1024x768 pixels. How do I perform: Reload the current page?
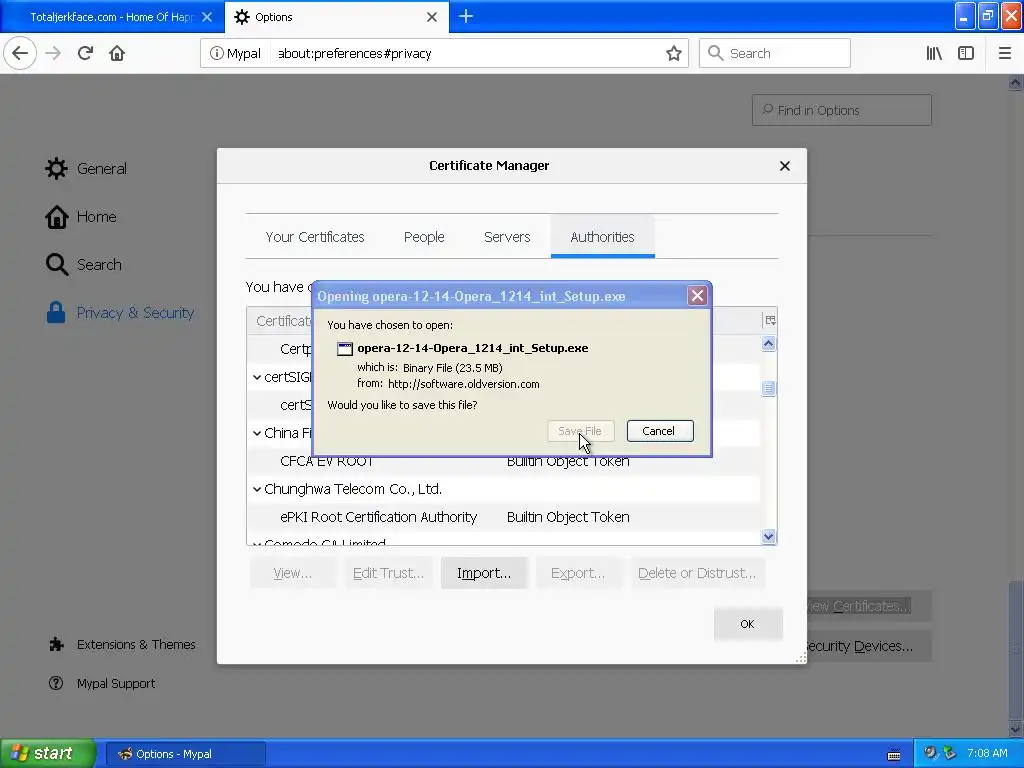[x=86, y=53]
